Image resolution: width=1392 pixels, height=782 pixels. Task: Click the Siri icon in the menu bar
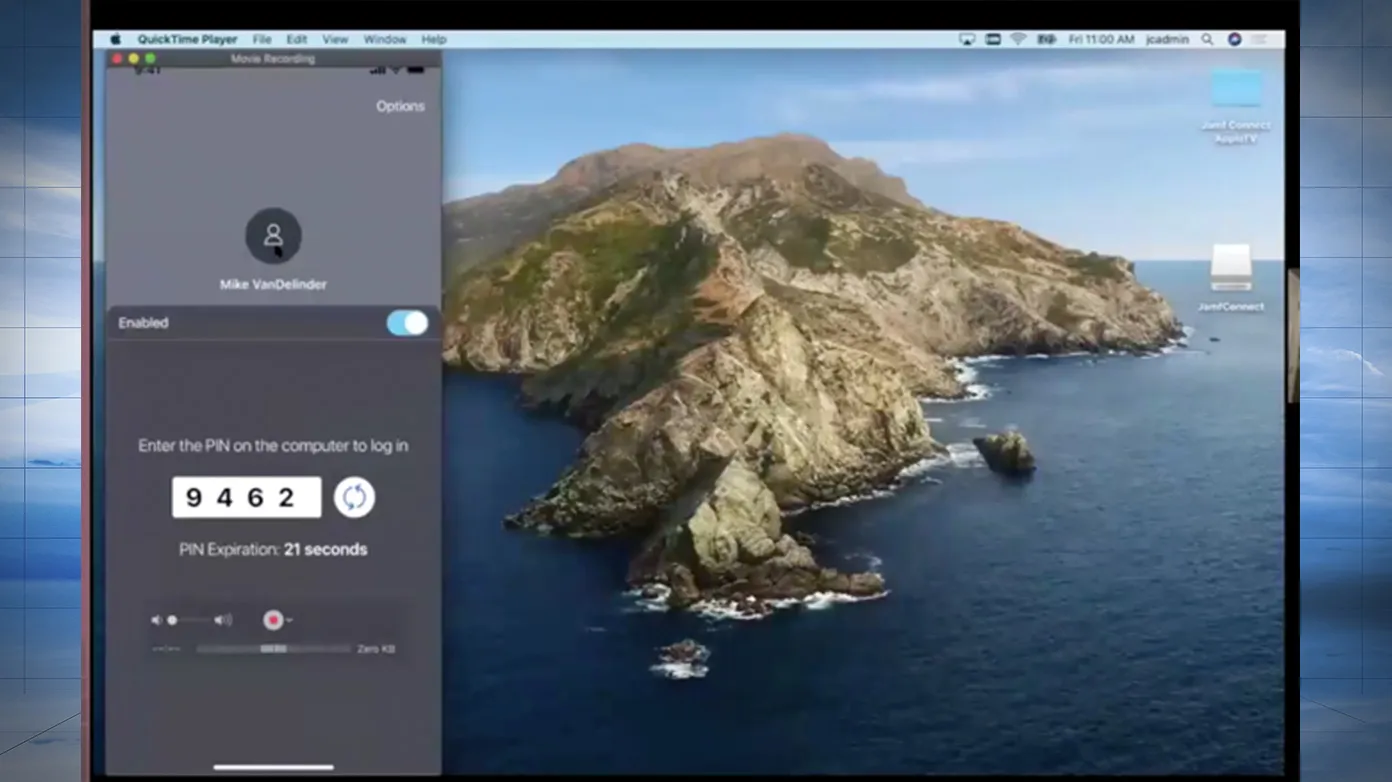click(x=1234, y=39)
